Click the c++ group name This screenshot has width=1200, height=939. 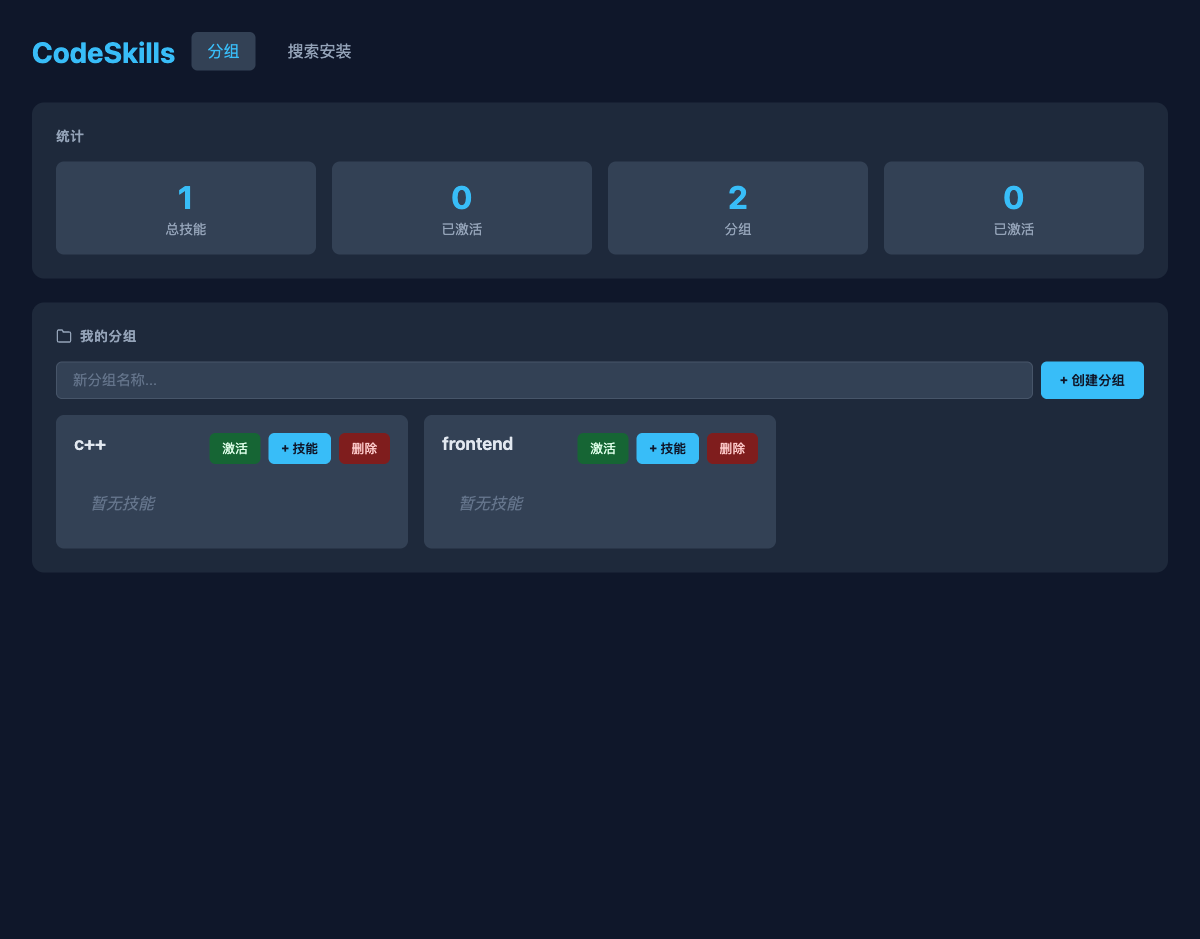90,444
